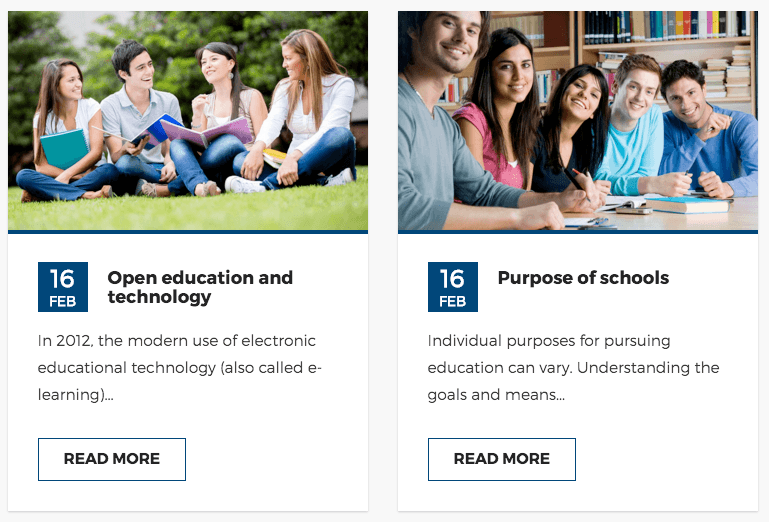Open the students at library table photo
This screenshot has height=522, width=769.
click(x=578, y=120)
